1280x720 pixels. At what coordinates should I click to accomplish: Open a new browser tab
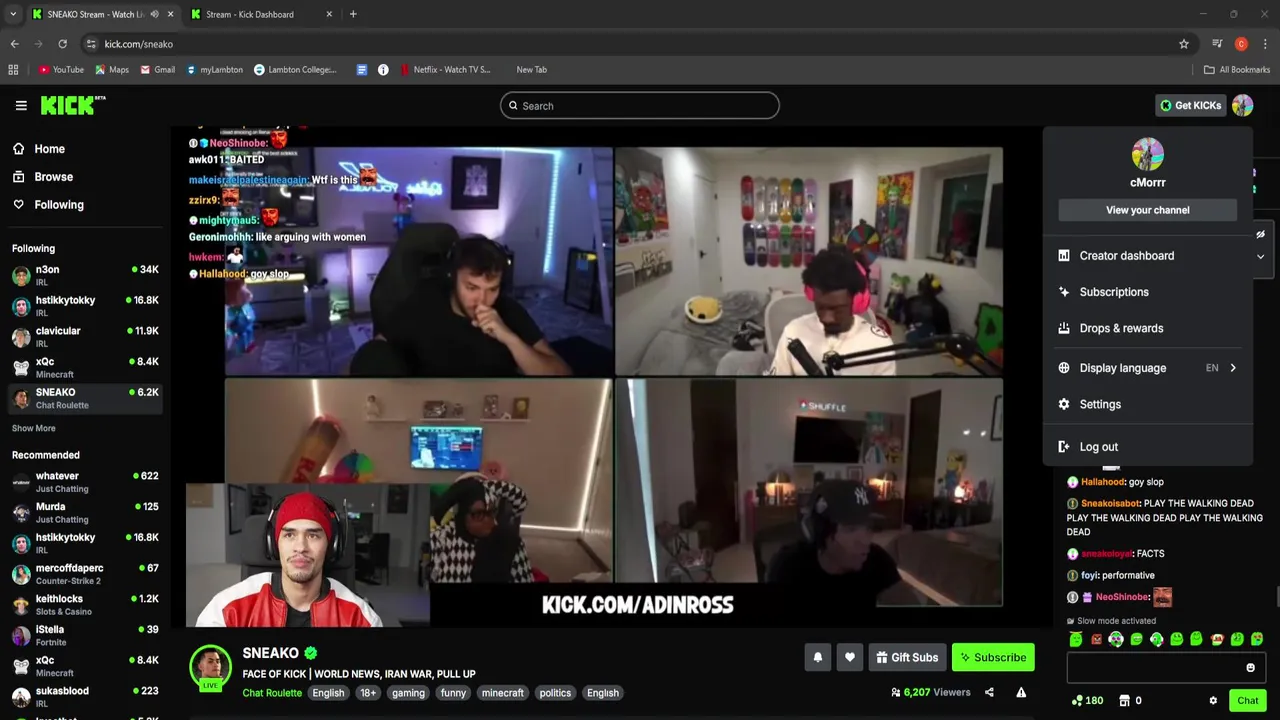(353, 14)
